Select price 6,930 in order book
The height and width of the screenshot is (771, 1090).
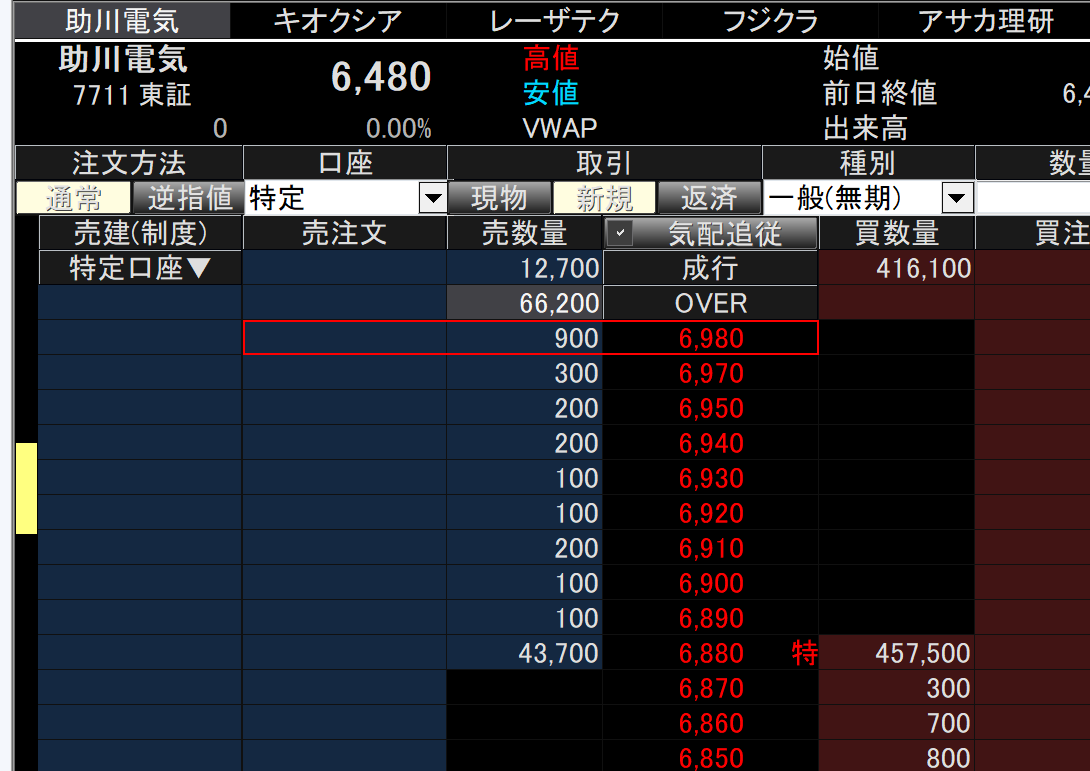click(x=711, y=478)
